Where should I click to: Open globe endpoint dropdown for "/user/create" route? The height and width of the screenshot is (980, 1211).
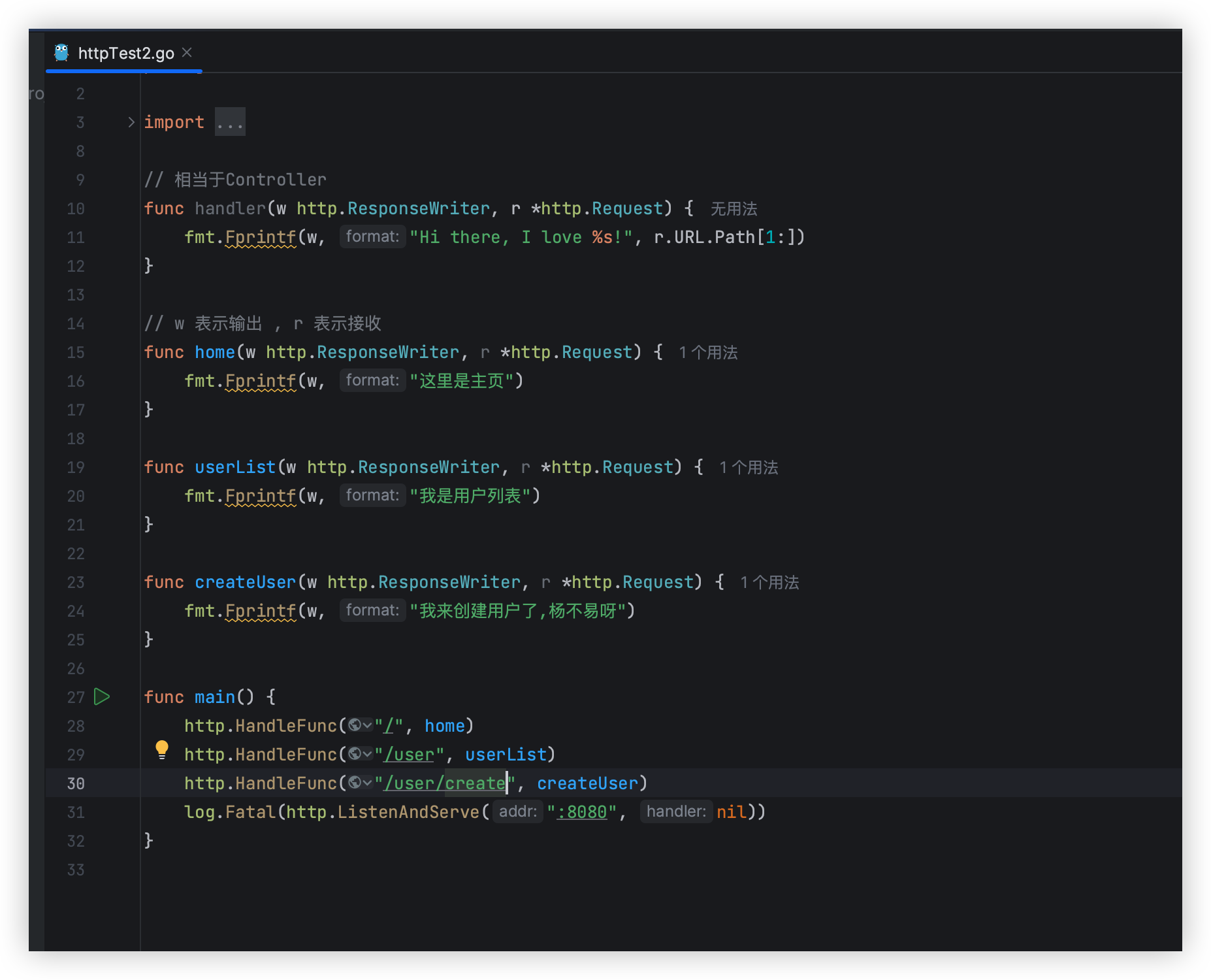click(x=360, y=783)
